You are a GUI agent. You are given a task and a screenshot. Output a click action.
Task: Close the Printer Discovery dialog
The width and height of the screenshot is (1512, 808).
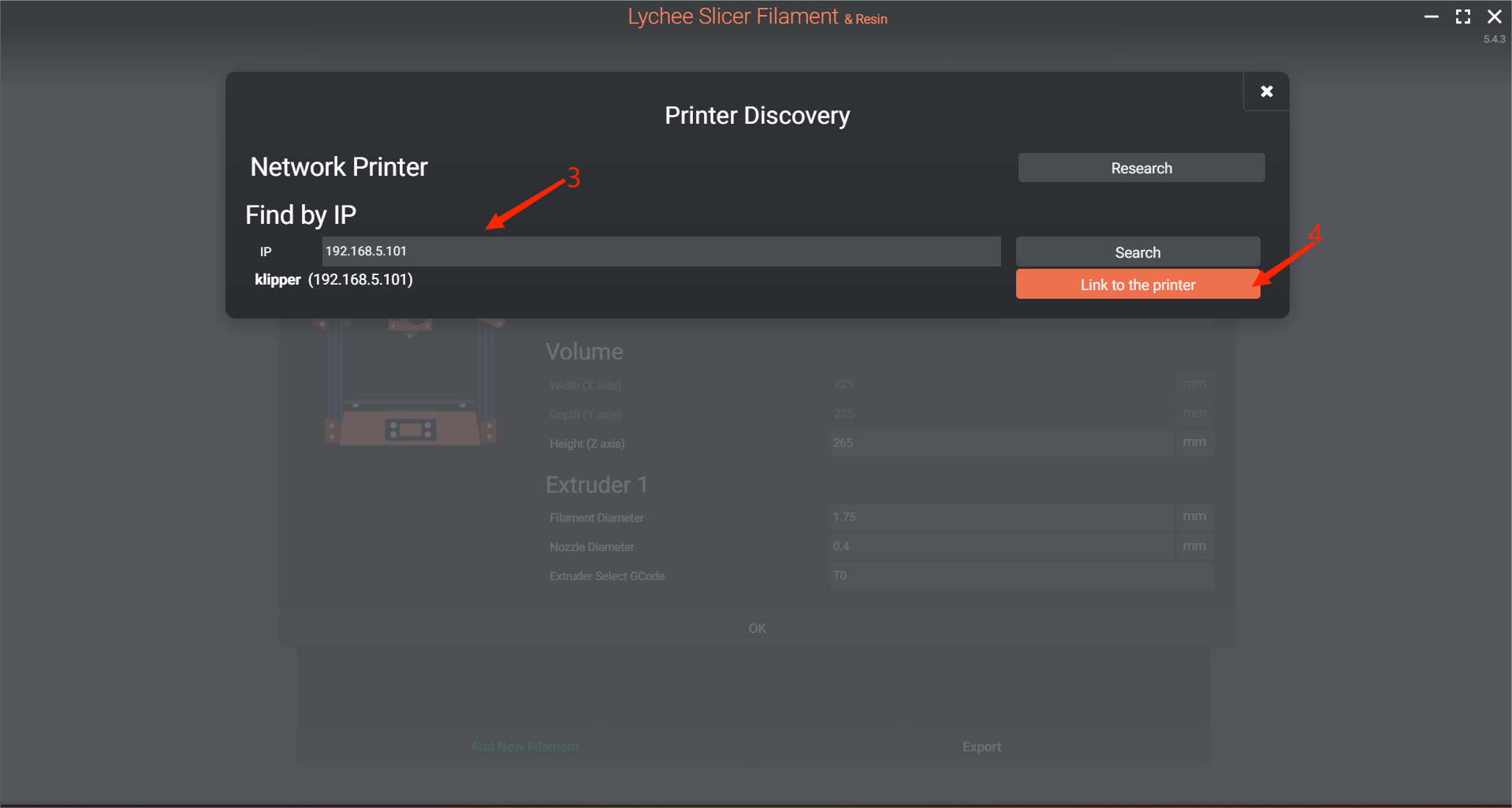[x=1266, y=91]
